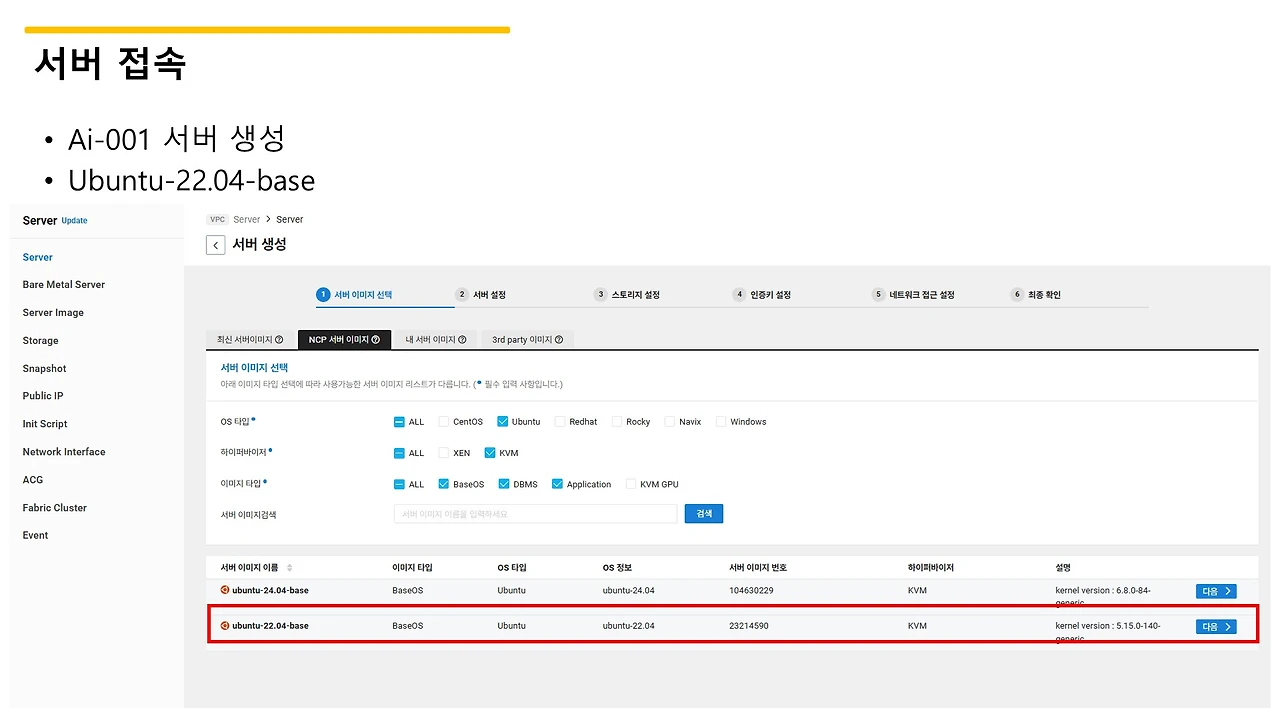Open Storage in the sidebar
Image resolution: width=1280 pixels, height=720 pixels.
(41, 341)
